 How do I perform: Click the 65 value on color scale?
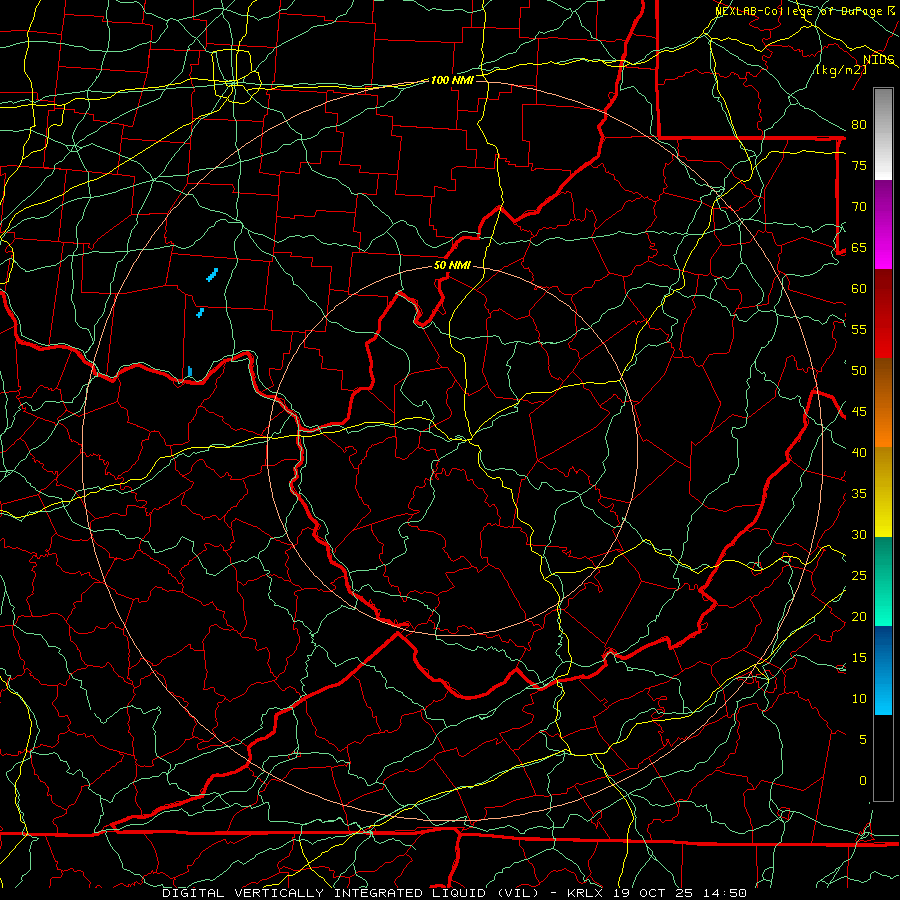click(x=859, y=247)
